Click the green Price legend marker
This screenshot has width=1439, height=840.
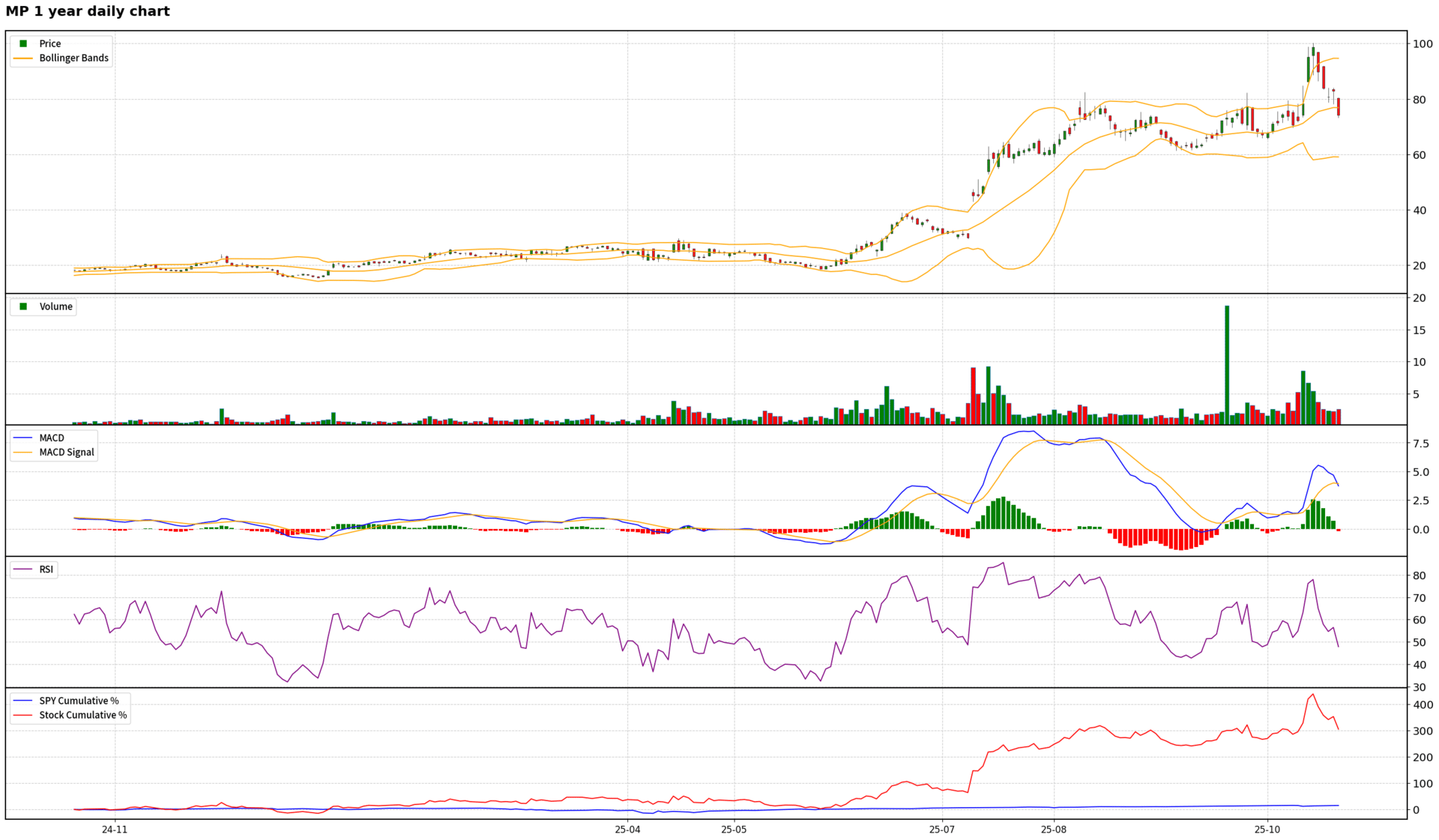23,43
